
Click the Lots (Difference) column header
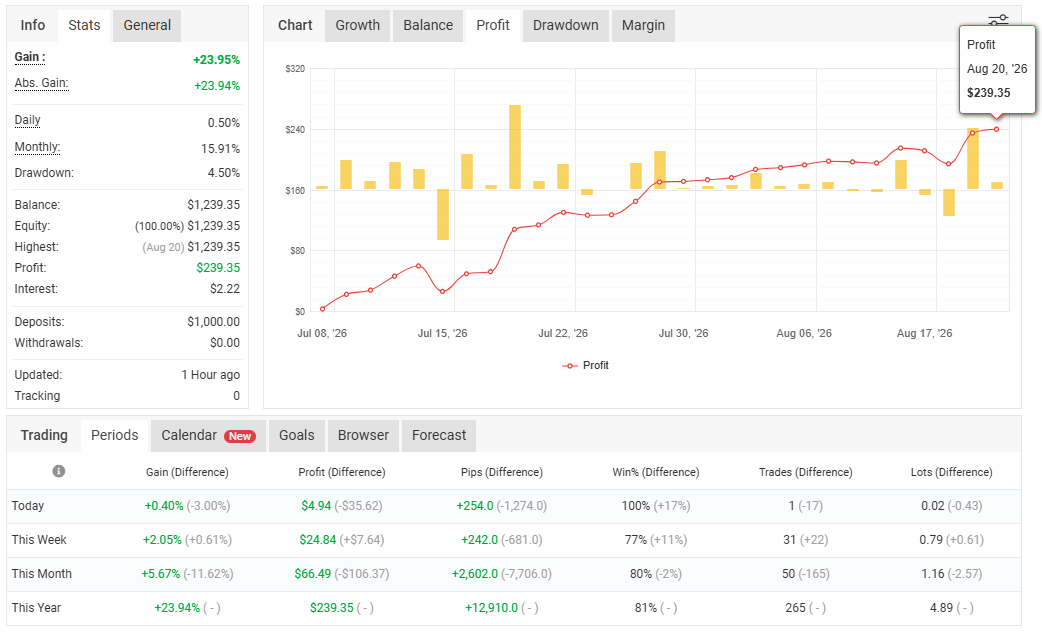point(952,472)
